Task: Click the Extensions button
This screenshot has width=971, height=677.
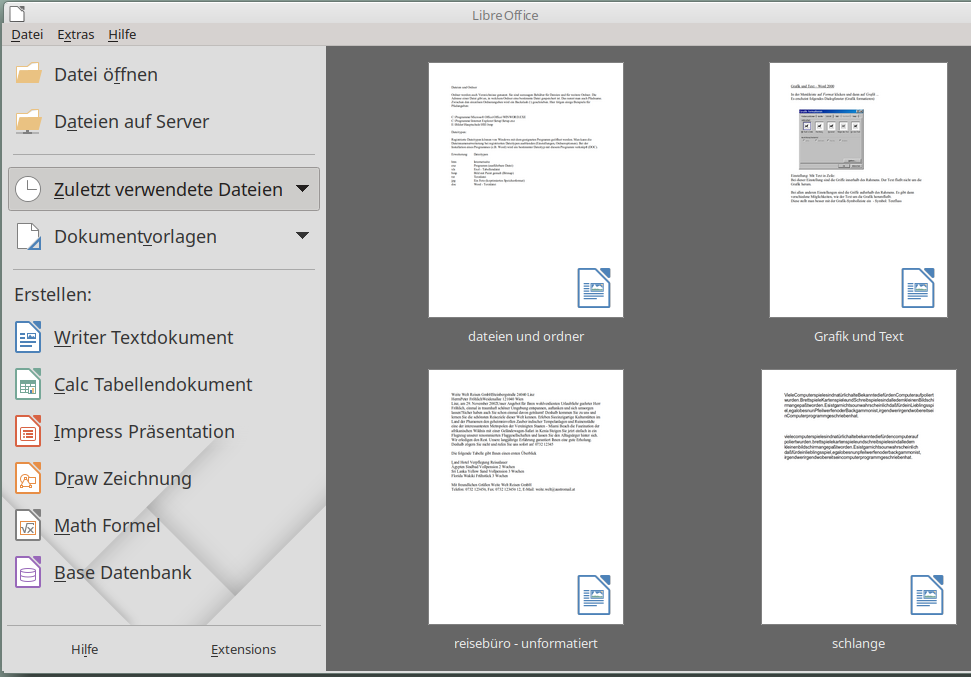Action: [243, 649]
